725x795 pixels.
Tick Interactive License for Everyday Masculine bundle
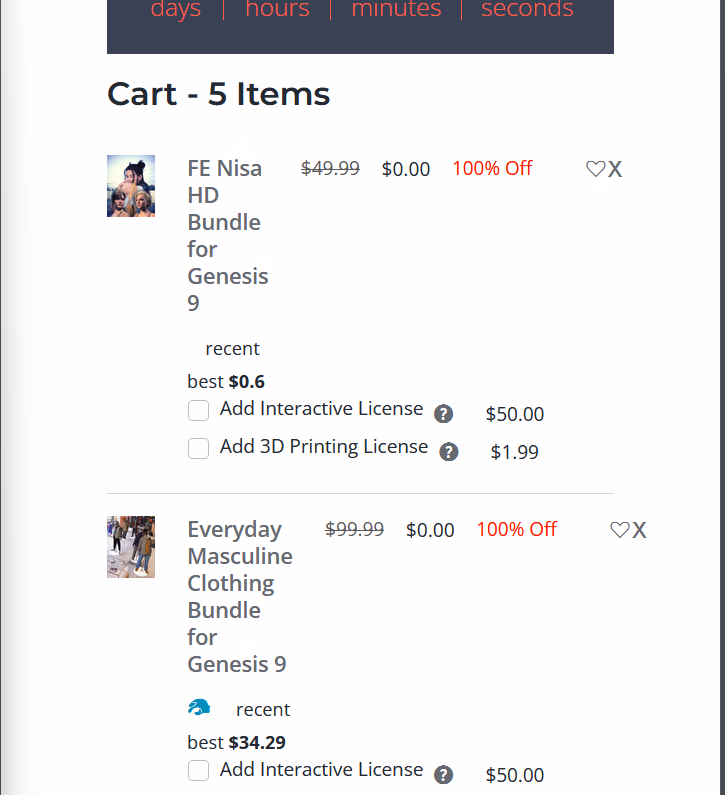(x=198, y=770)
